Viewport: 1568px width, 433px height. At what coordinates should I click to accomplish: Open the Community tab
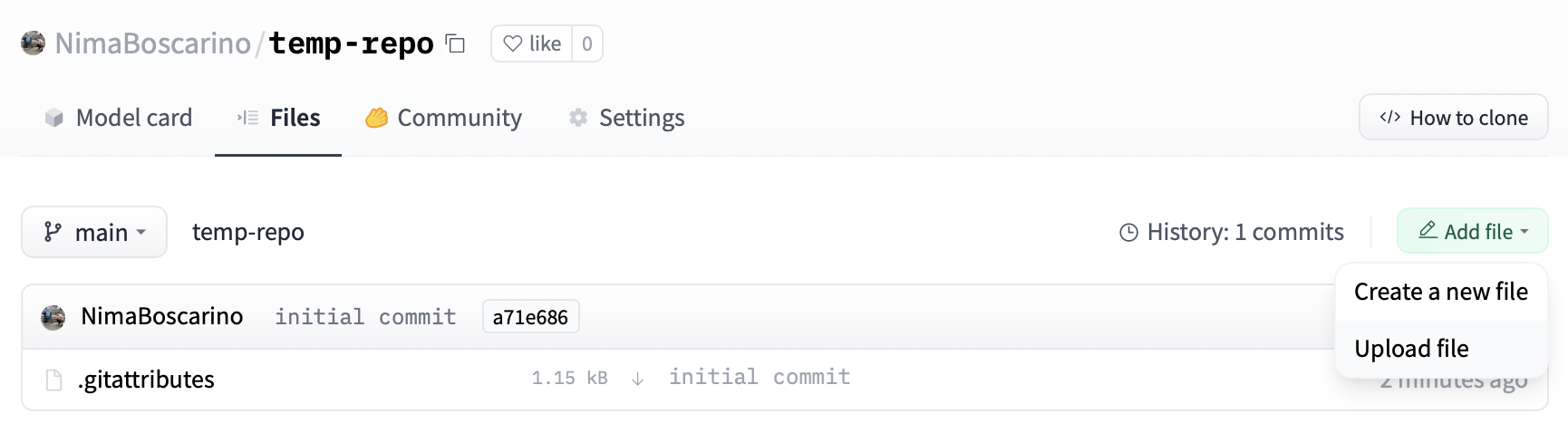[444, 118]
